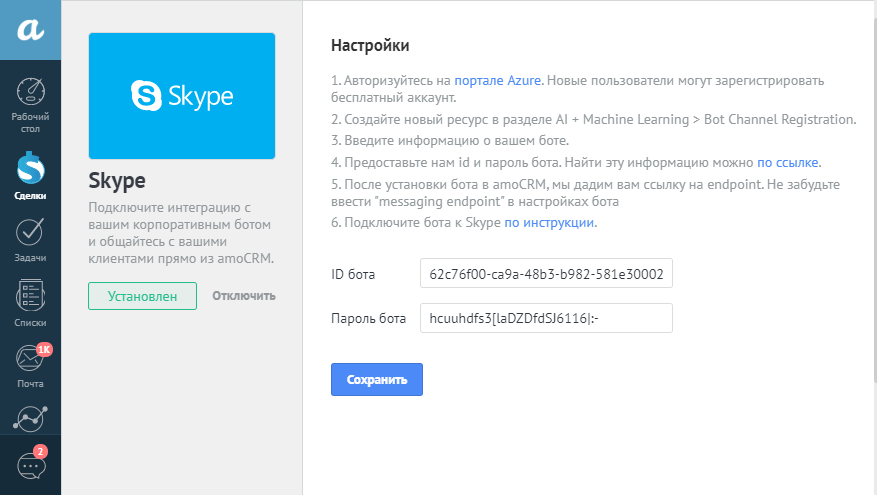Open the по инструкции link

coord(549,223)
